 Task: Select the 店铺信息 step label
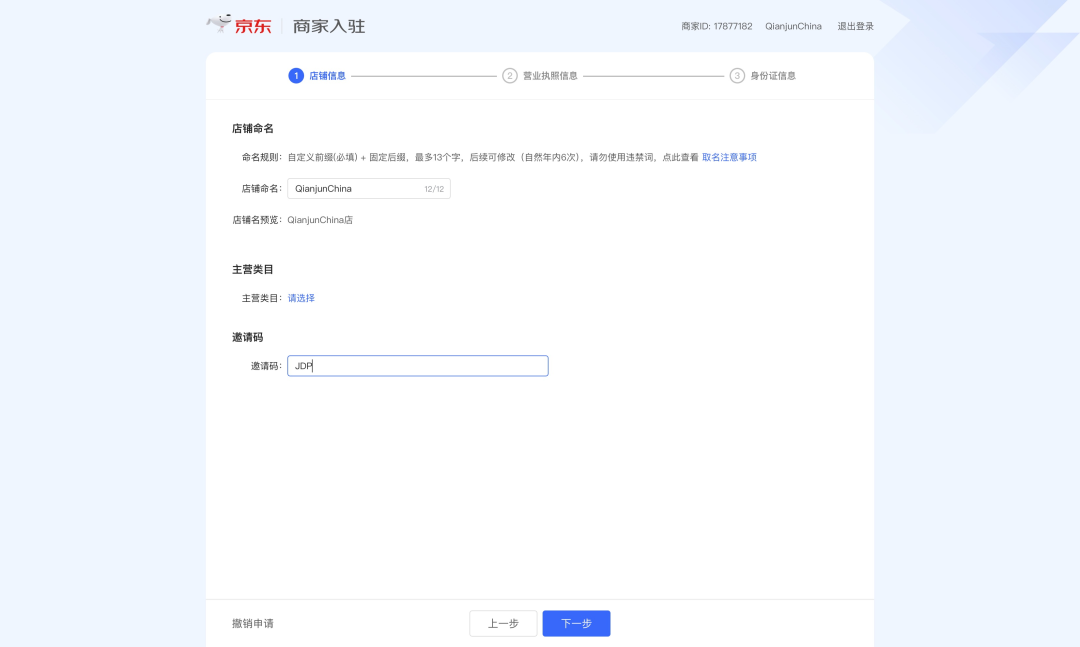coord(327,76)
